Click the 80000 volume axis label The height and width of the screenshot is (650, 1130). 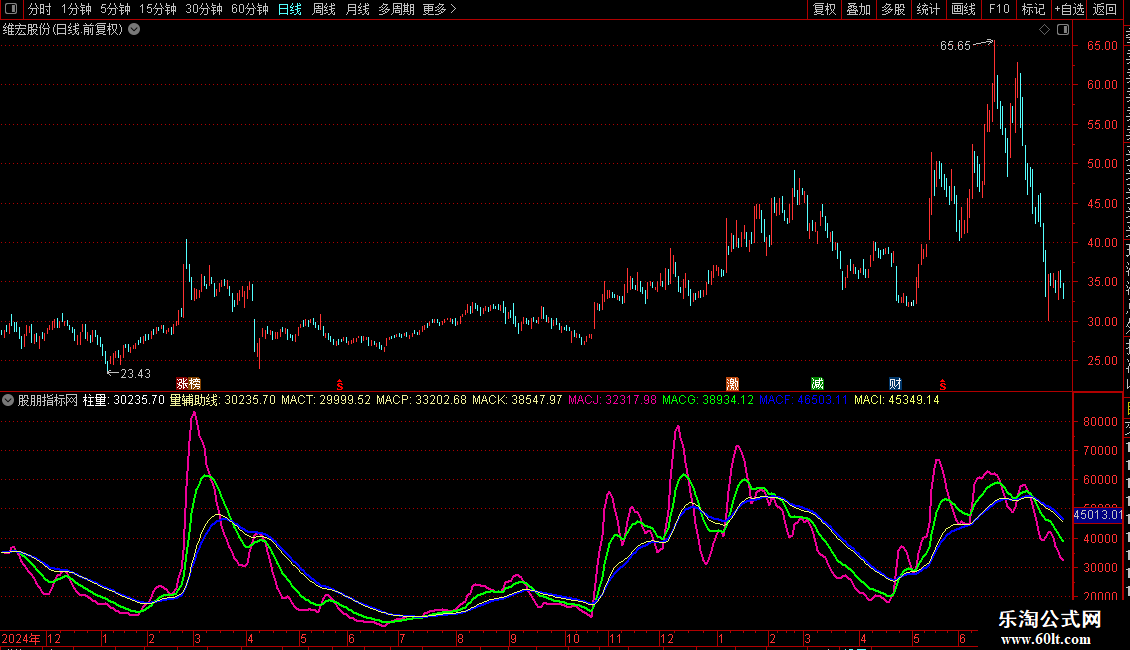pos(1100,422)
